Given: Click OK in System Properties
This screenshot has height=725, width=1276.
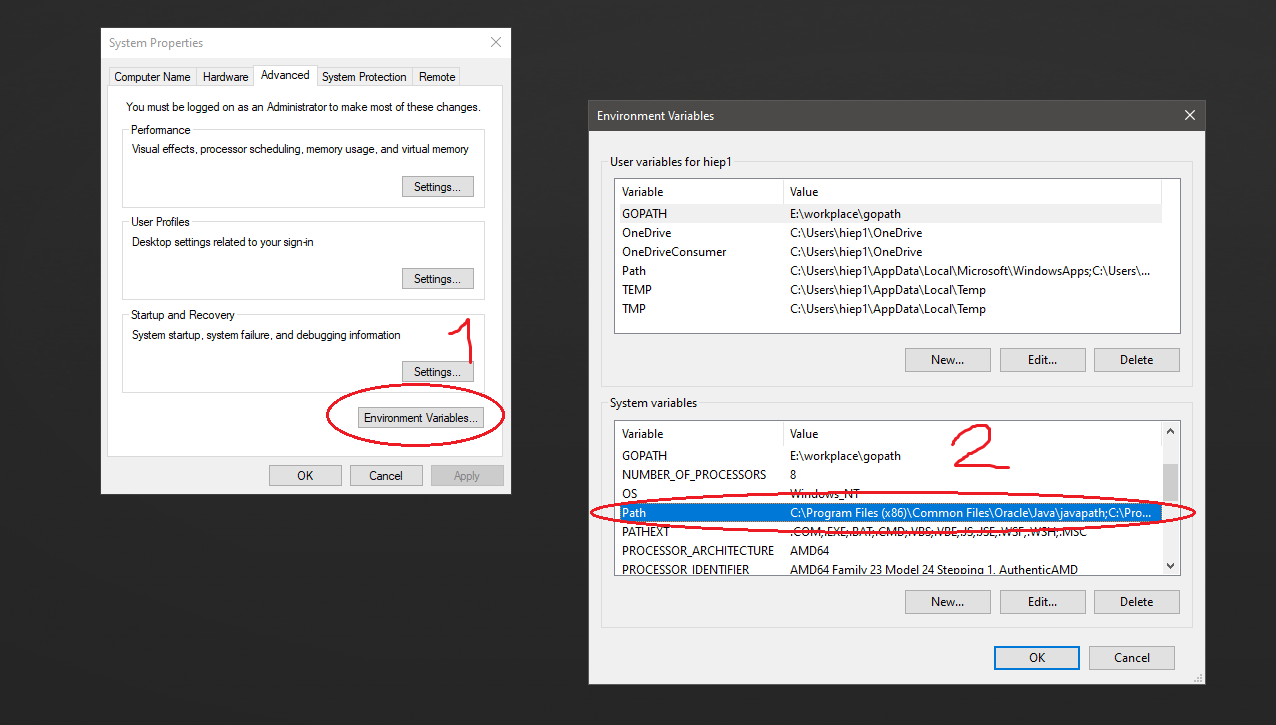Looking at the screenshot, I should click(305, 476).
